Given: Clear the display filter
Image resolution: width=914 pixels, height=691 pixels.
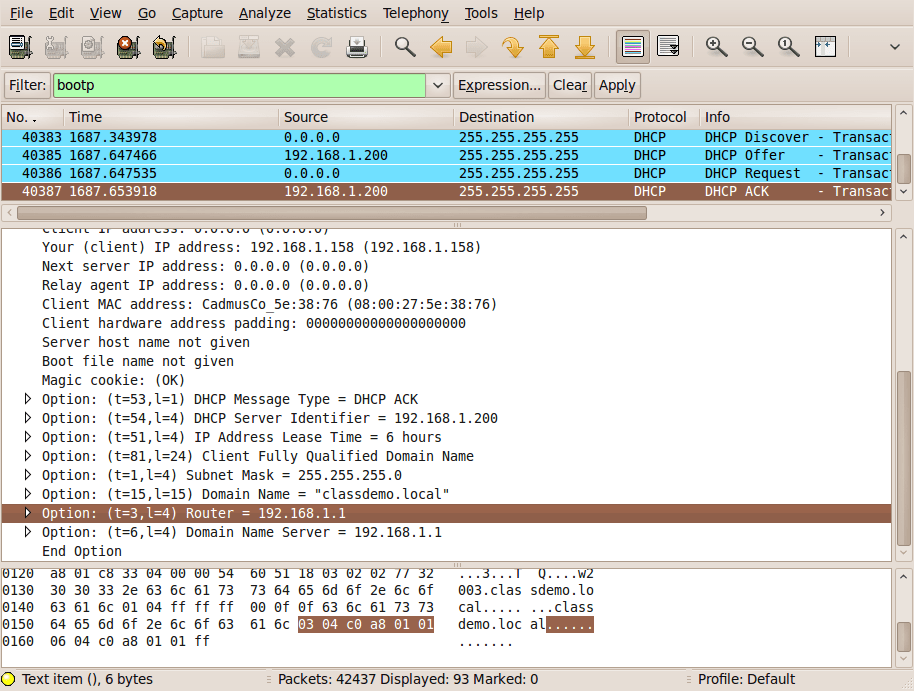Looking at the screenshot, I should coord(570,85).
